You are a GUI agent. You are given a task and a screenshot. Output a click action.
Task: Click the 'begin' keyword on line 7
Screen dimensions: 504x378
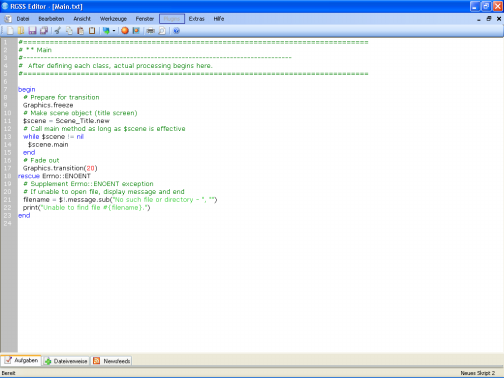click(x=27, y=89)
